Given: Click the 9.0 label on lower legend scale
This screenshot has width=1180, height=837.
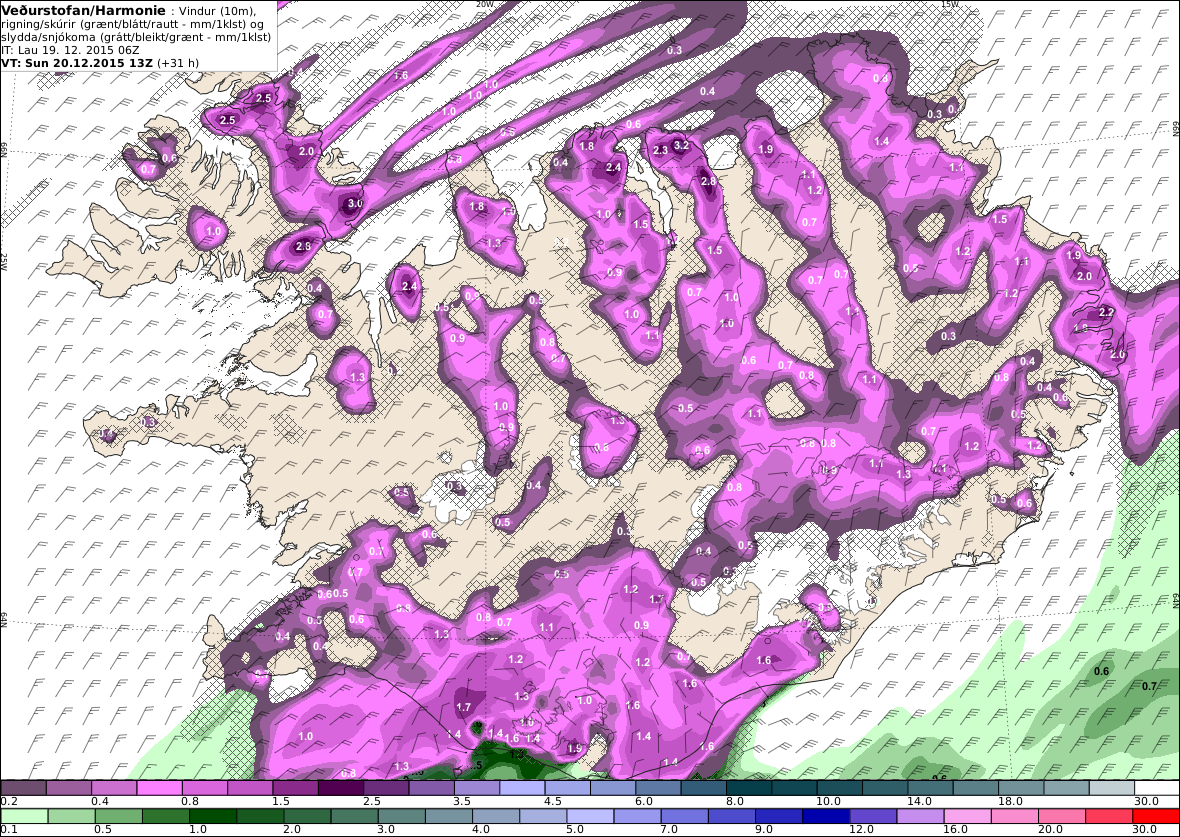Looking at the screenshot, I should 764,829.
